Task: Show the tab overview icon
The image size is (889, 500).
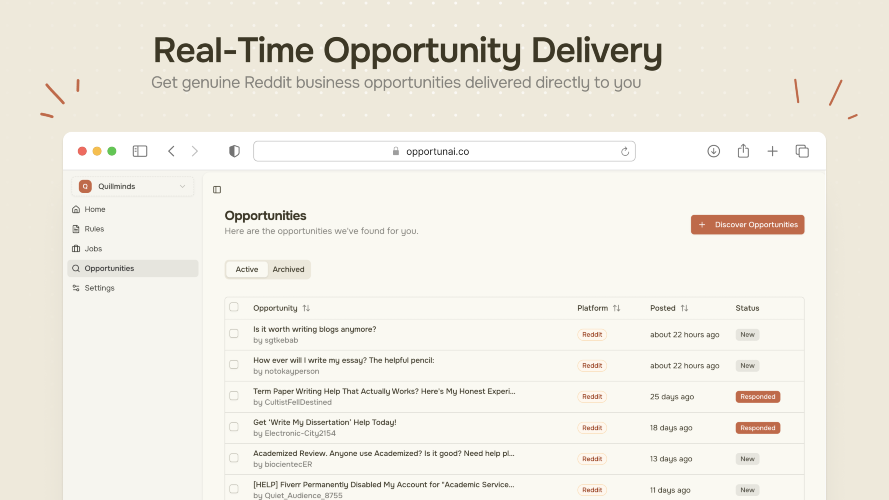Action: (802, 151)
